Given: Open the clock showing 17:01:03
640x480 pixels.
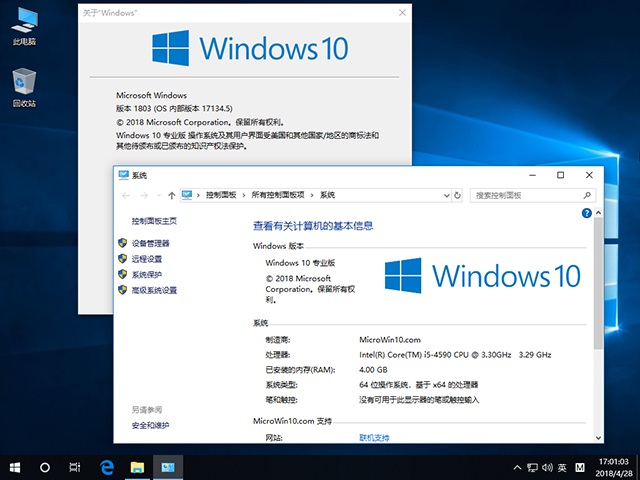Looking at the screenshot, I should point(613,462).
